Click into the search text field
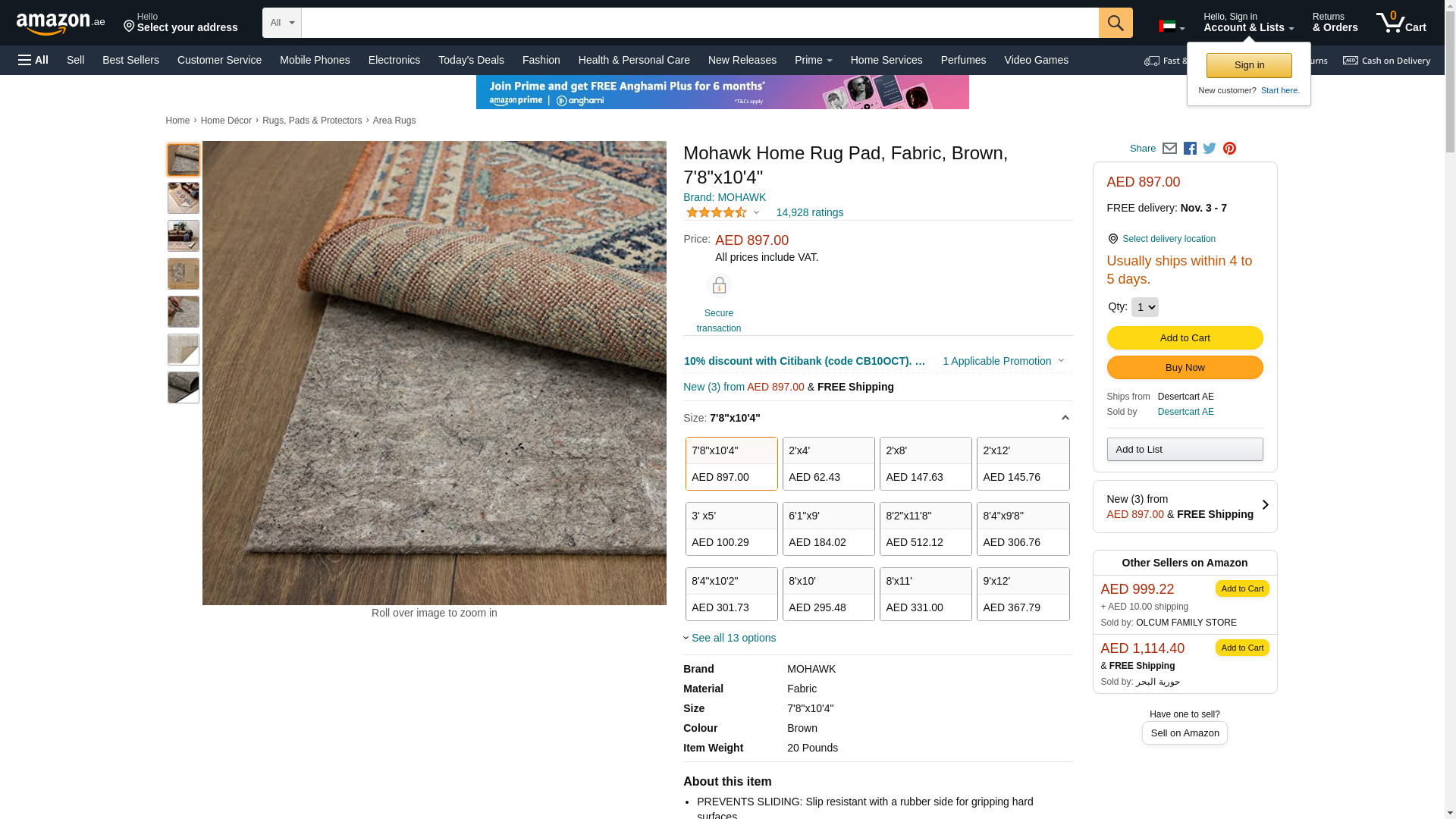Viewport: 1456px width, 819px height. point(699,23)
